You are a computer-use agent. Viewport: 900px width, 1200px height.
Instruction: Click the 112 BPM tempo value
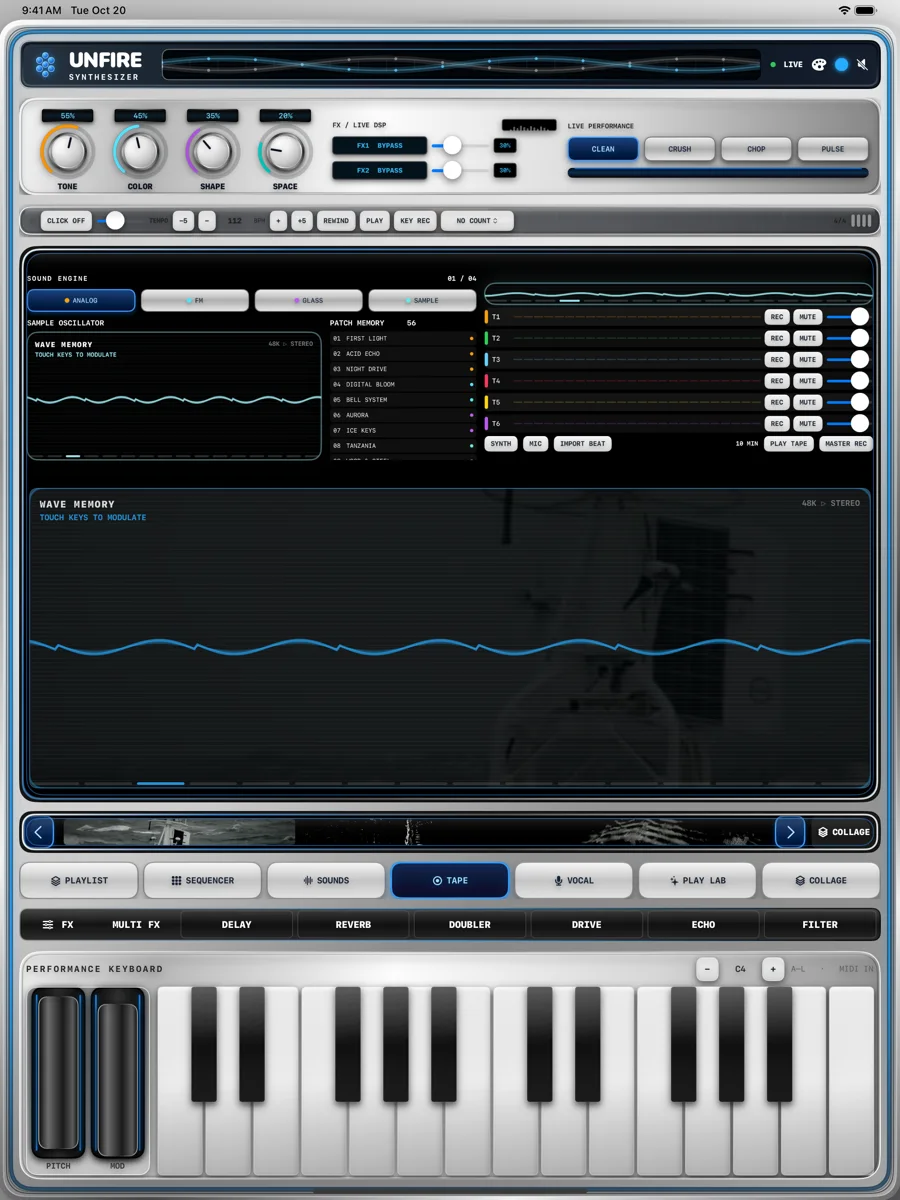coord(235,221)
